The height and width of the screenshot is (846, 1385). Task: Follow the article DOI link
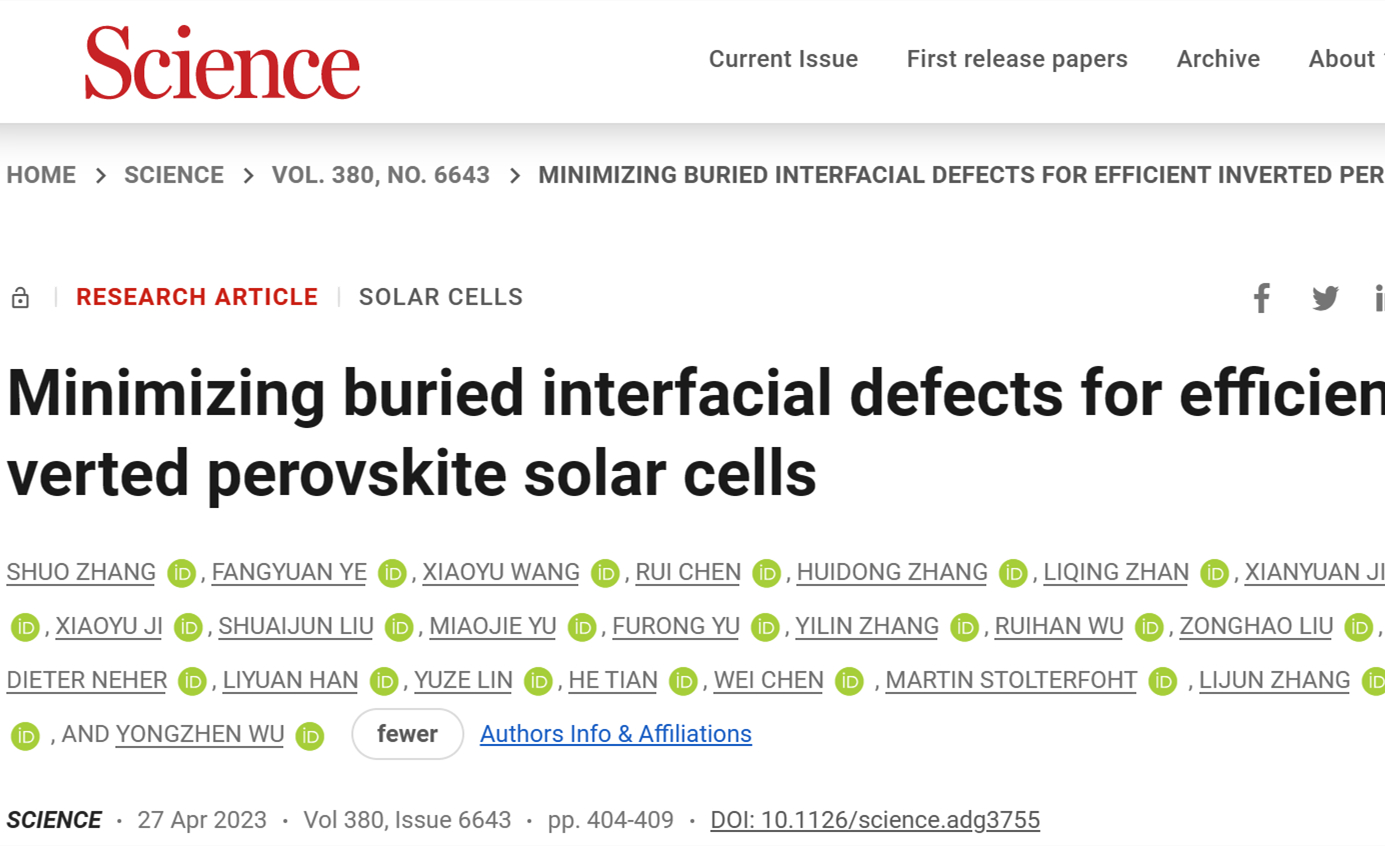[x=875, y=821]
